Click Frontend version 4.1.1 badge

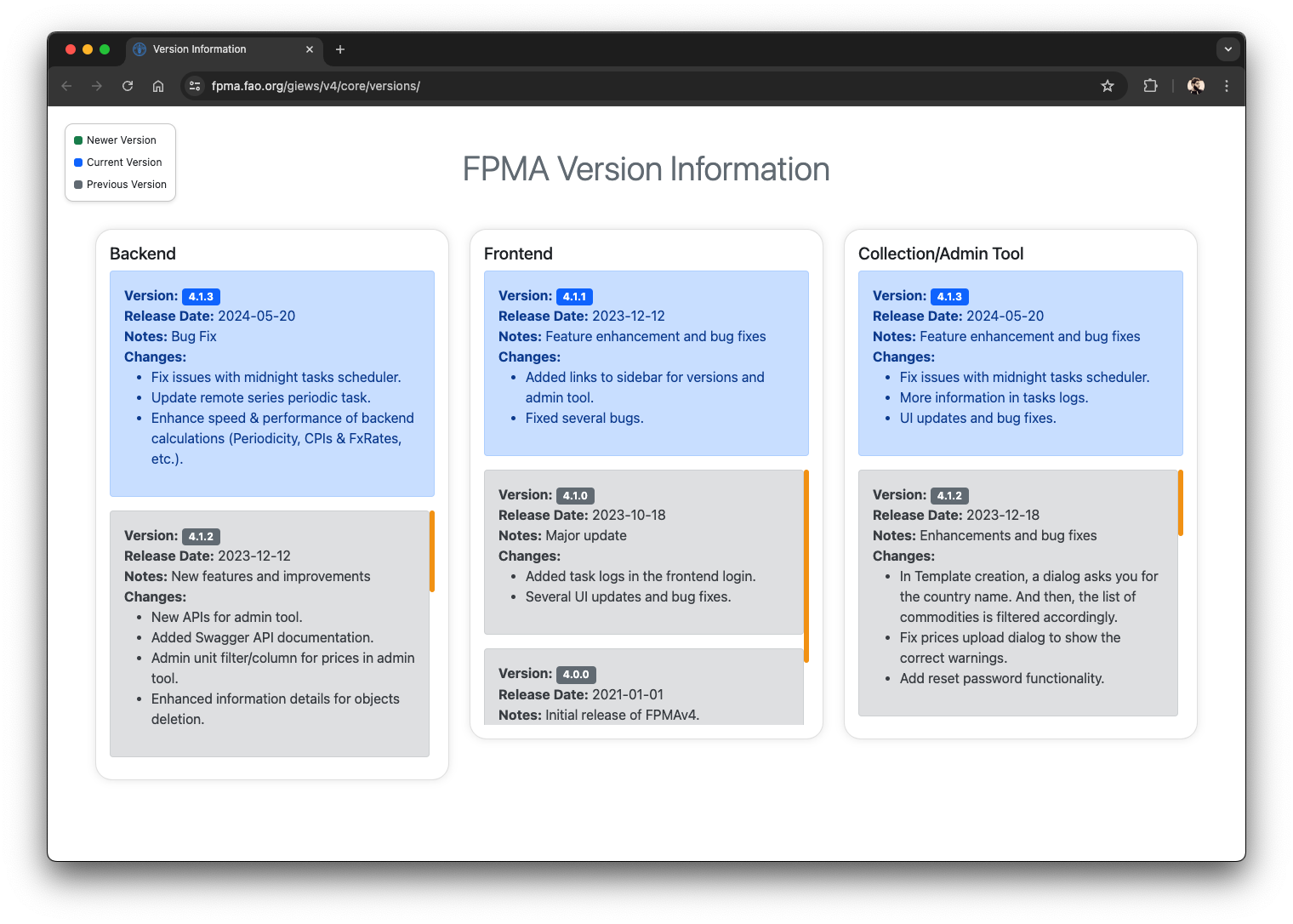[575, 297]
